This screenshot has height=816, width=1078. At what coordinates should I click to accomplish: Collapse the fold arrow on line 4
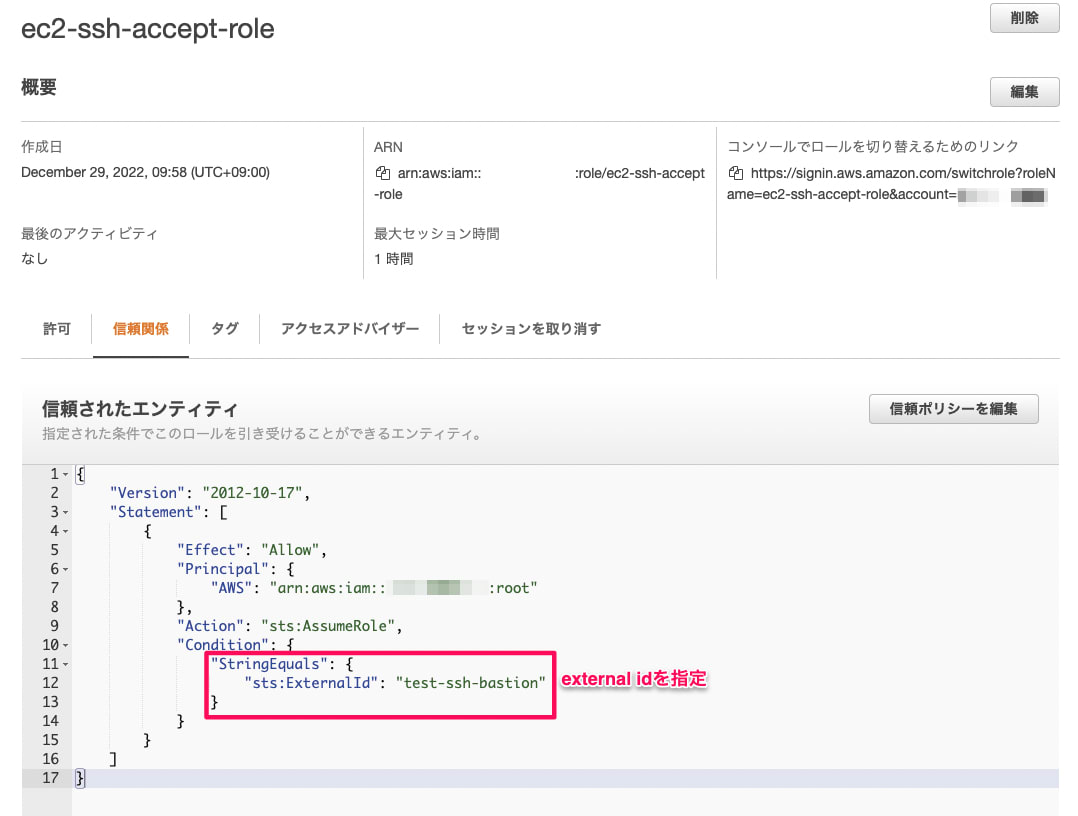click(66, 531)
